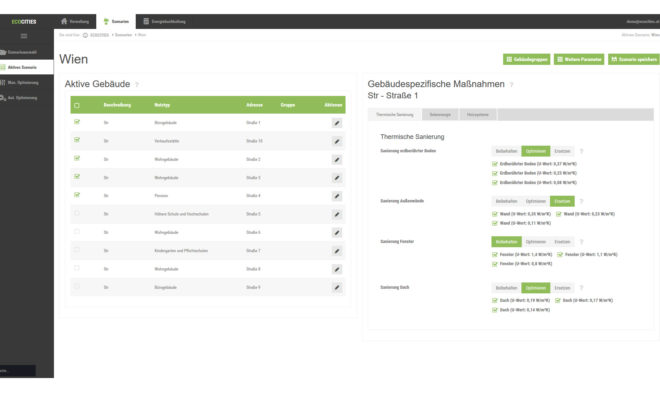Viewport: 660px width, 420px height.
Task: Click the ECOCITIES breadcrumb home icon
Action: 85,35
